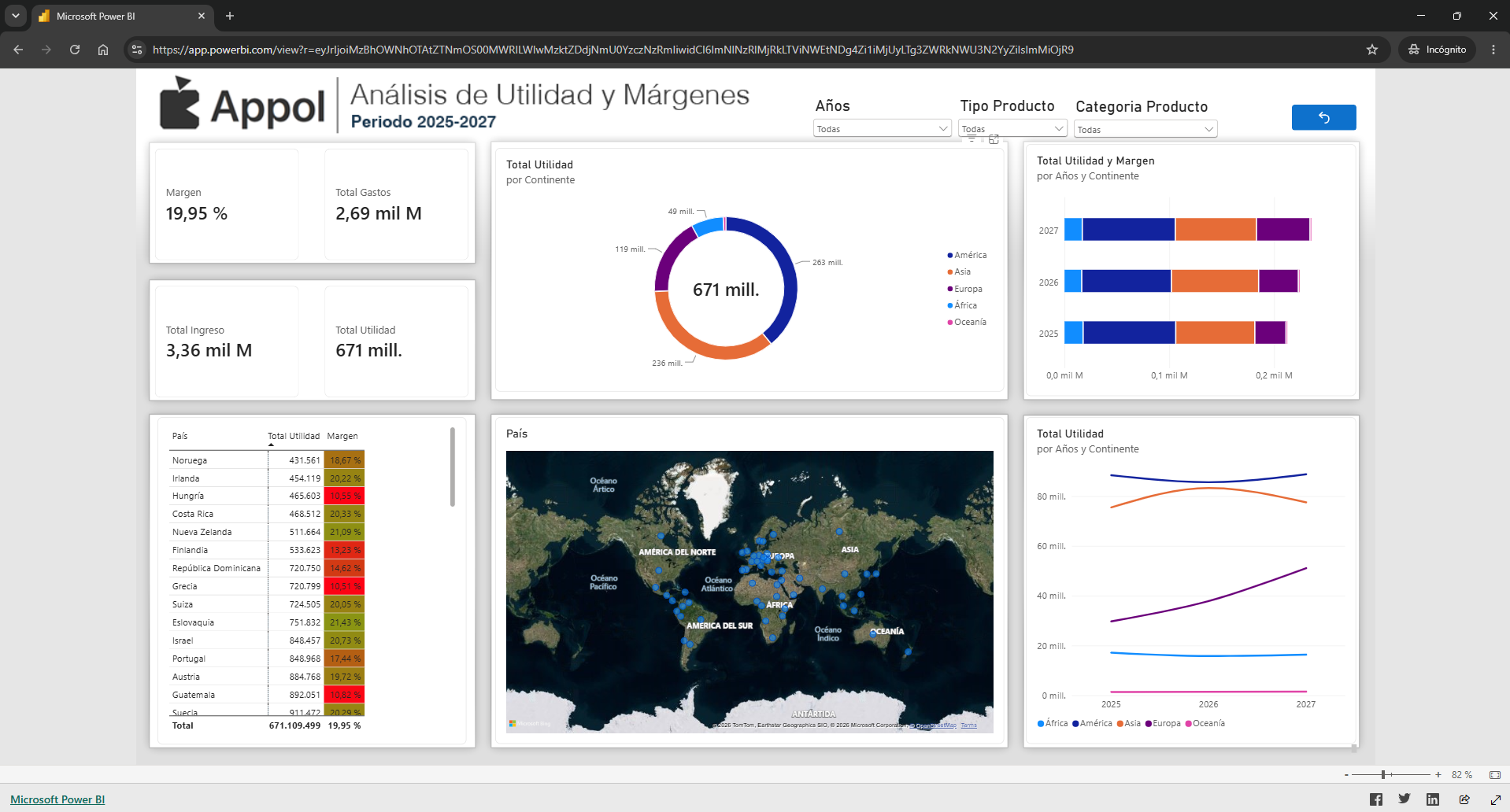The image size is (1510, 812).
Task: Sort table by Margen column header
Action: coord(342,436)
